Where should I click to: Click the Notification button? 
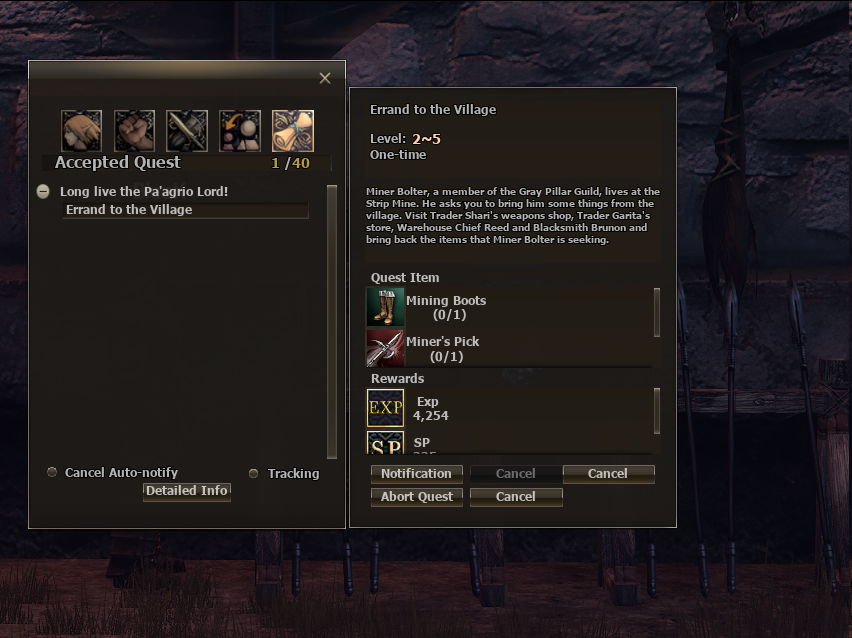tap(416, 474)
